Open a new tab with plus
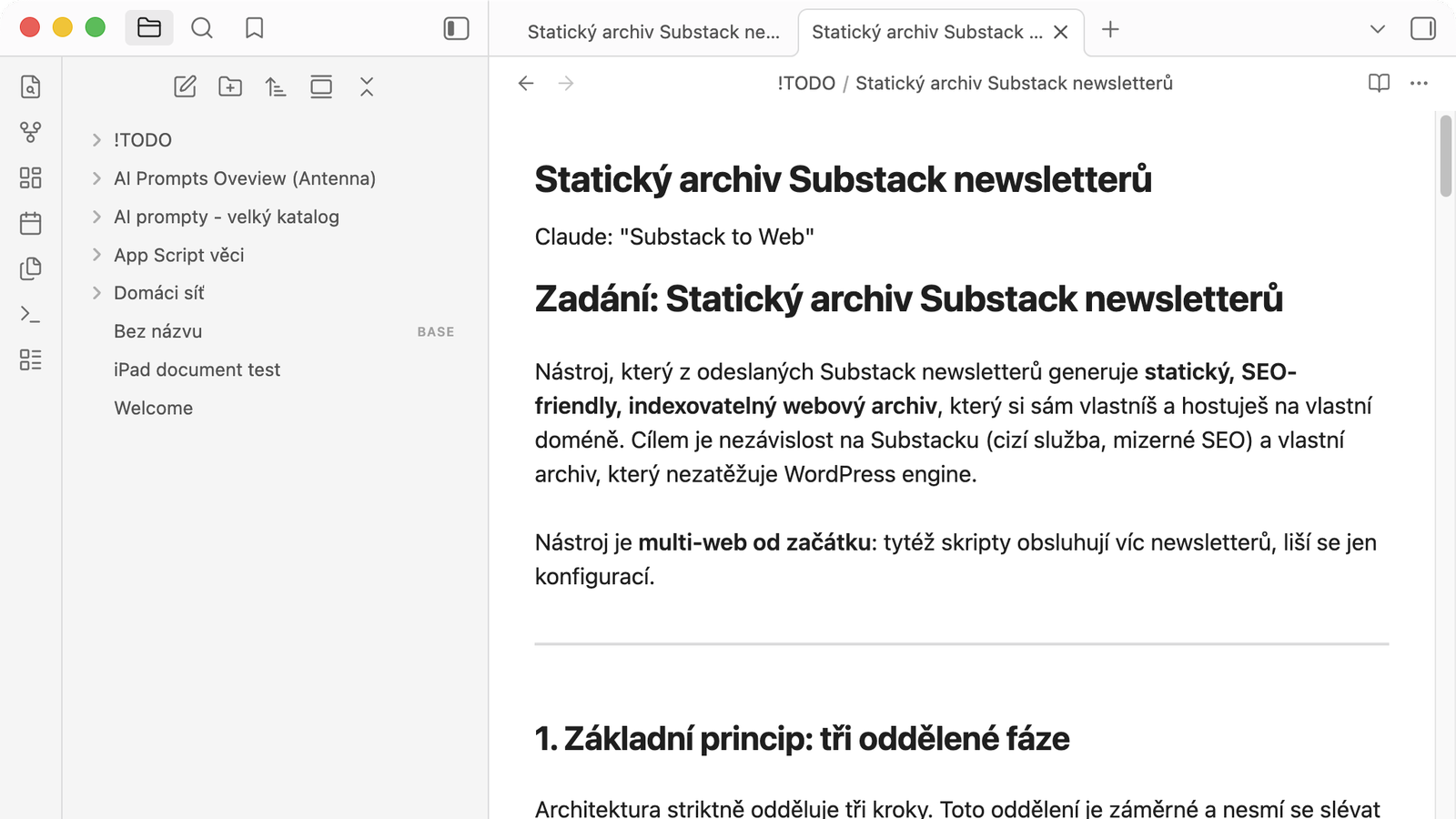The image size is (1456, 819). [x=1110, y=29]
